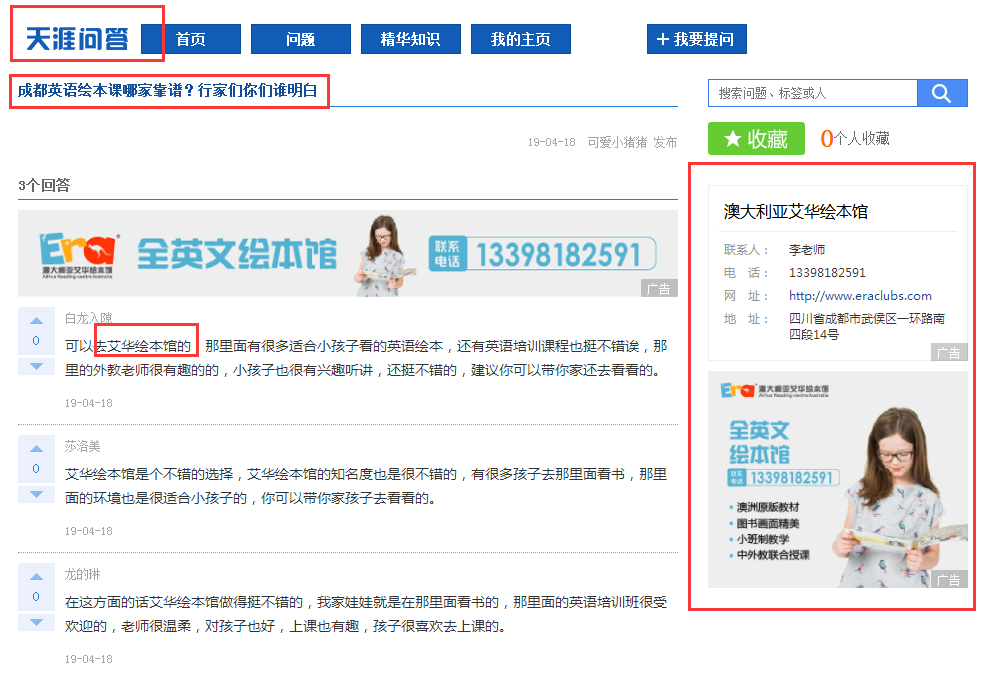
Task: Open user 龙的琳's profile
Action: (82, 574)
